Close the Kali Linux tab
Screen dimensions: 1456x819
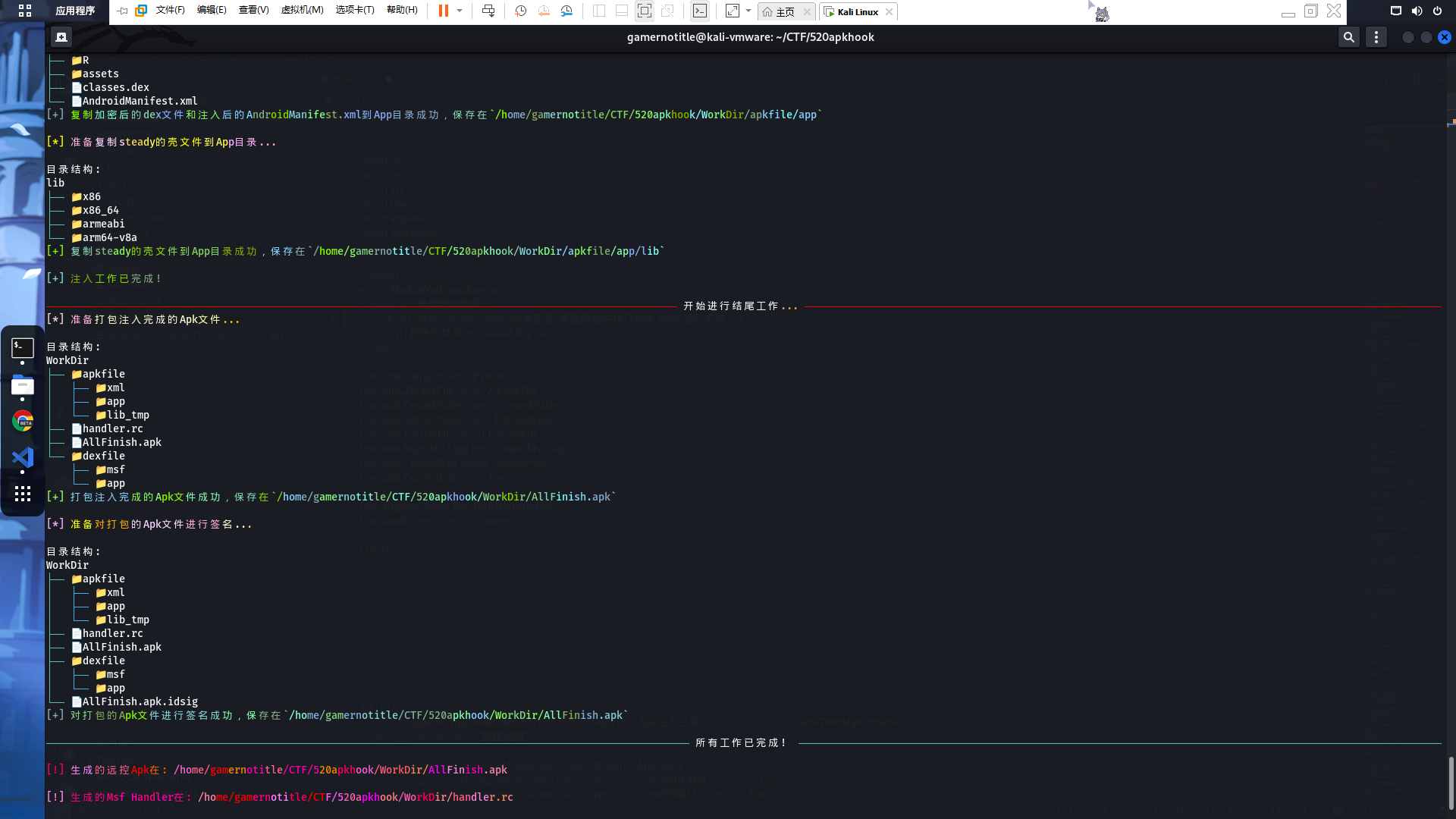click(889, 12)
